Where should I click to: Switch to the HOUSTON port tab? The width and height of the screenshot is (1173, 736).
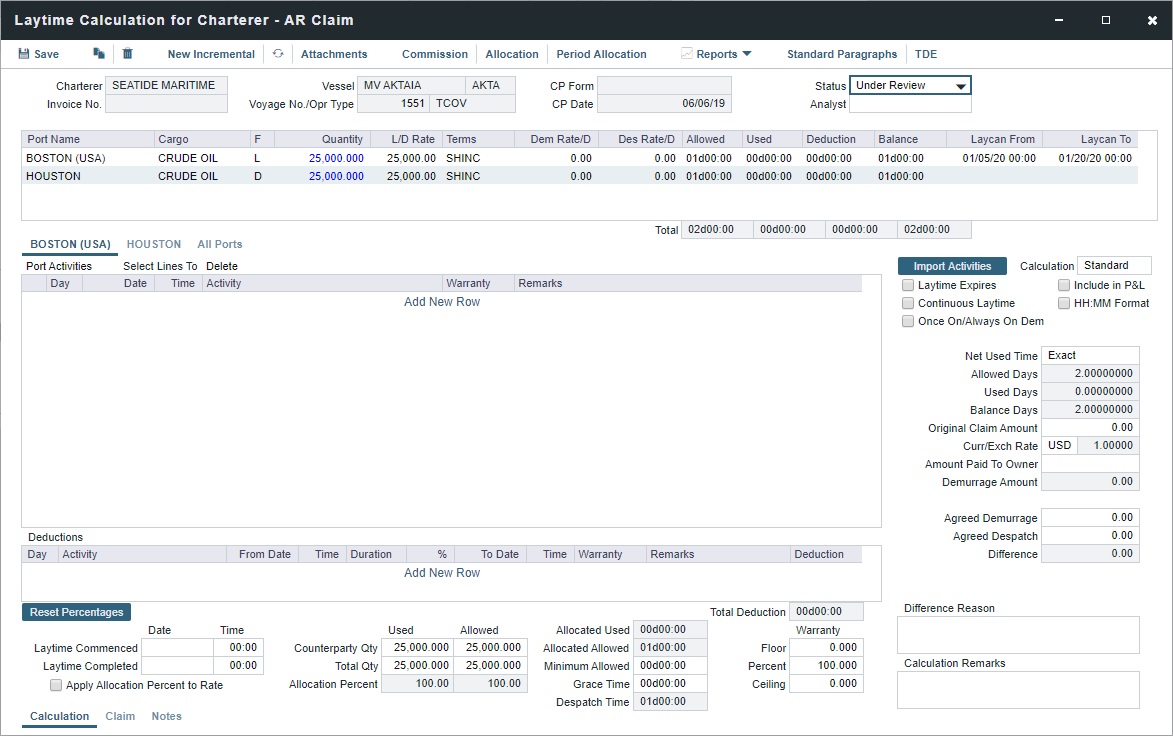point(154,244)
